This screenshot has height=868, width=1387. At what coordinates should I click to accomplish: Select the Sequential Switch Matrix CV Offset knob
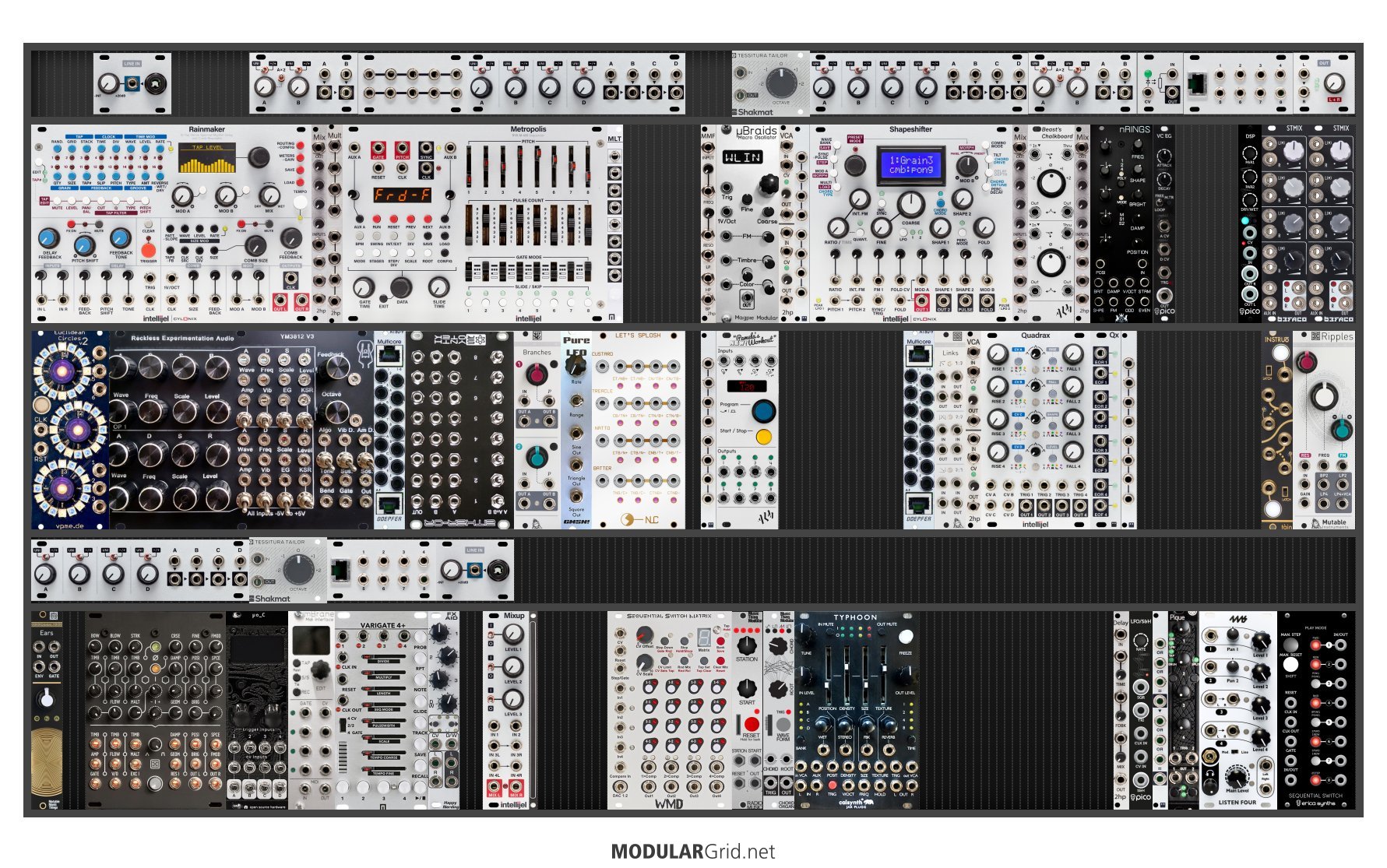click(x=646, y=634)
